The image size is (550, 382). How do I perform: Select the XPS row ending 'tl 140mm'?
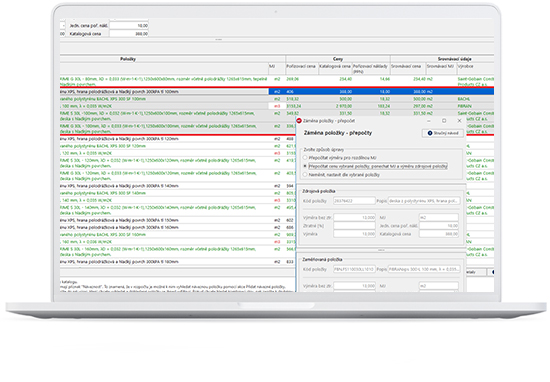tap(177, 186)
